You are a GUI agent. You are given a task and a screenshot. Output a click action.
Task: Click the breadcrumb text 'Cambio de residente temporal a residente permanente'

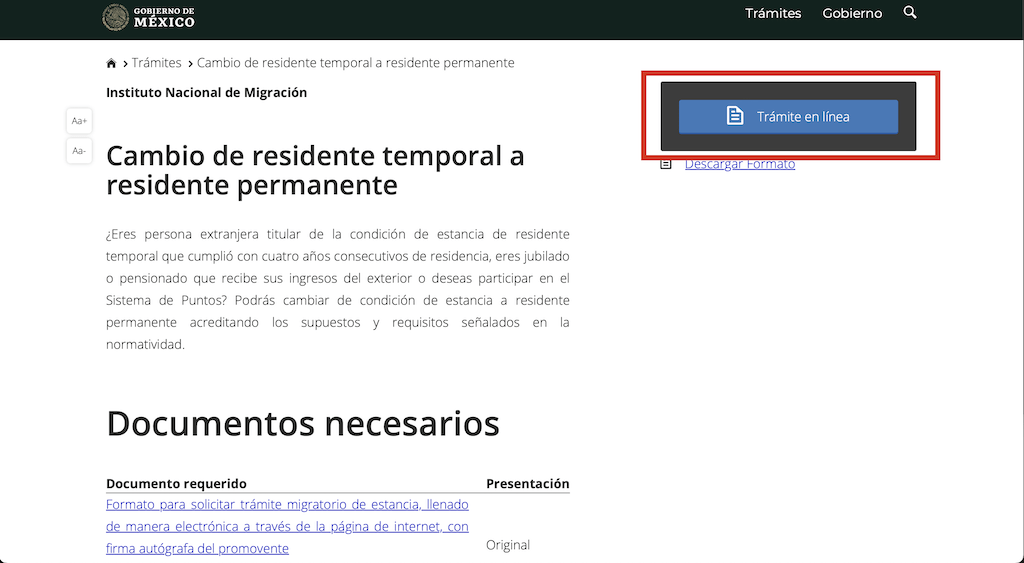(x=356, y=63)
